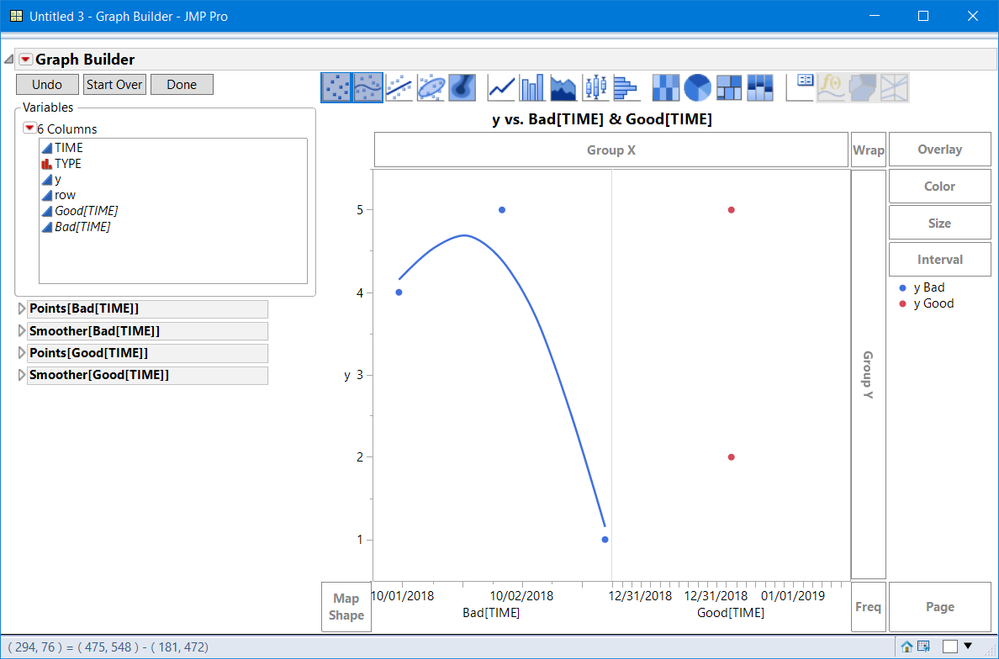
Task: Click the Map Shape drop zone
Action: [x=347, y=607]
